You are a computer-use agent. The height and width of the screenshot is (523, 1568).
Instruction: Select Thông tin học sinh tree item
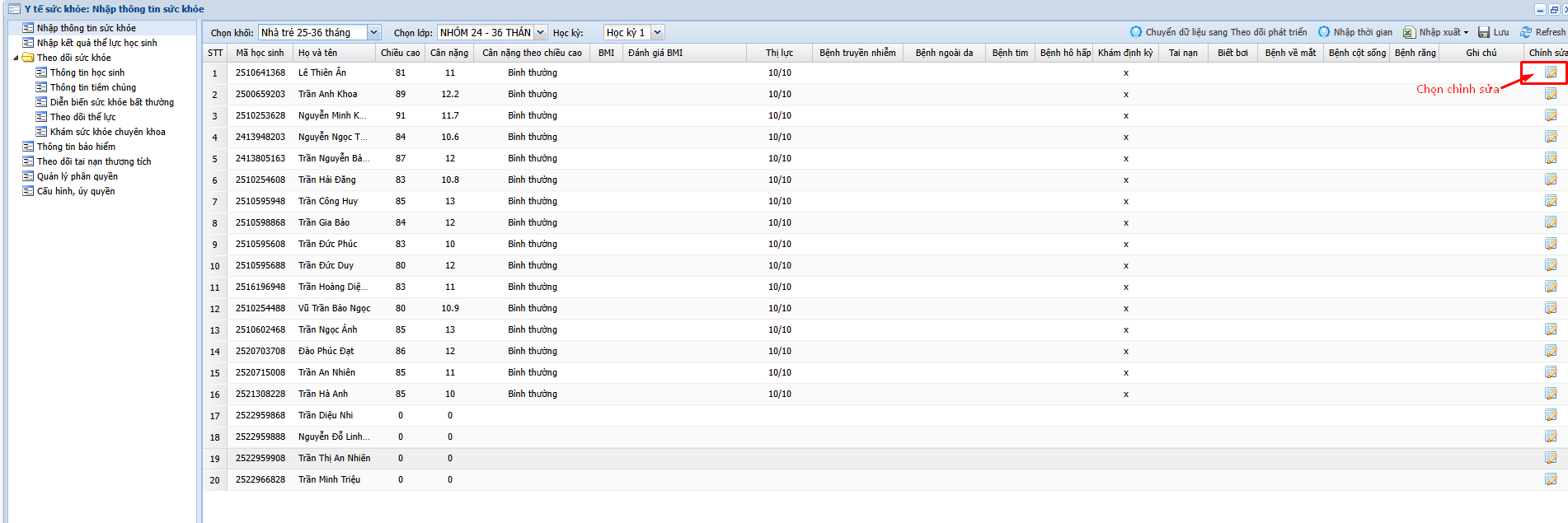pyautogui.click(x=87, y=72)
